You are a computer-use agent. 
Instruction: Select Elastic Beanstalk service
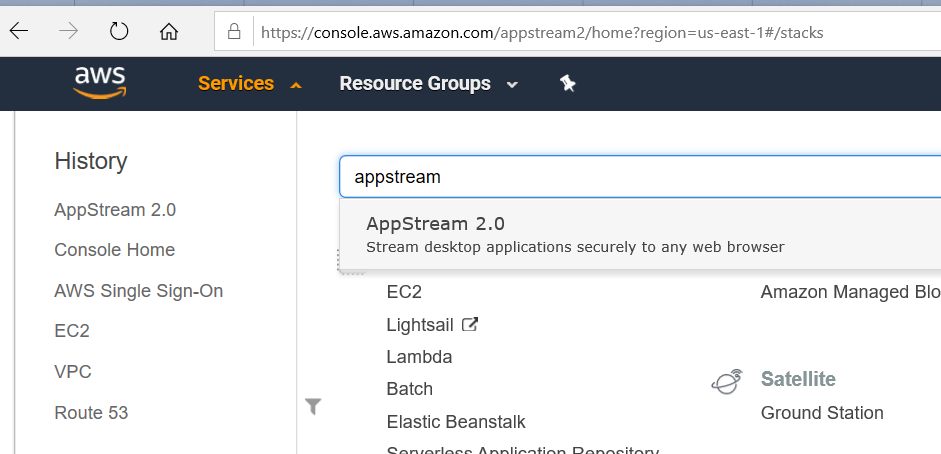pyautogui.click(x=455, y=422)
